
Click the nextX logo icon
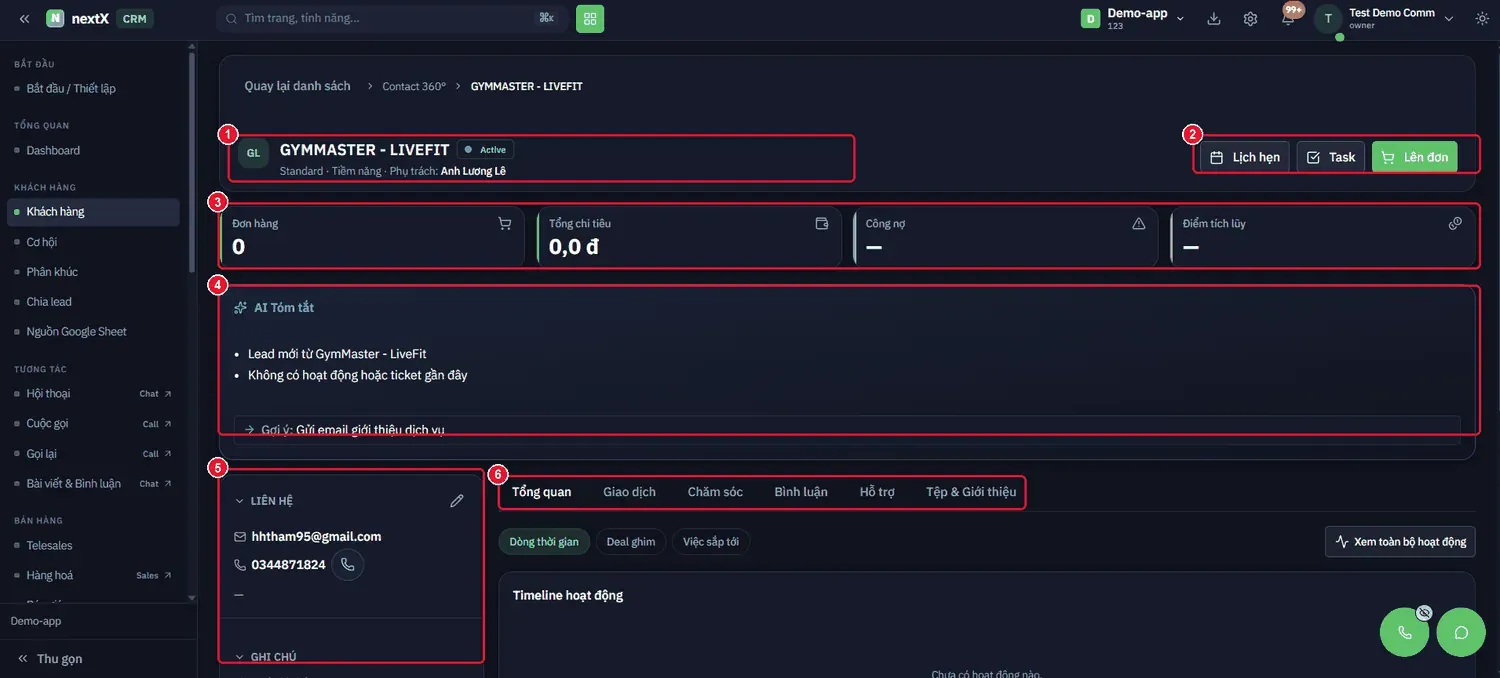(x=55, y=18)
